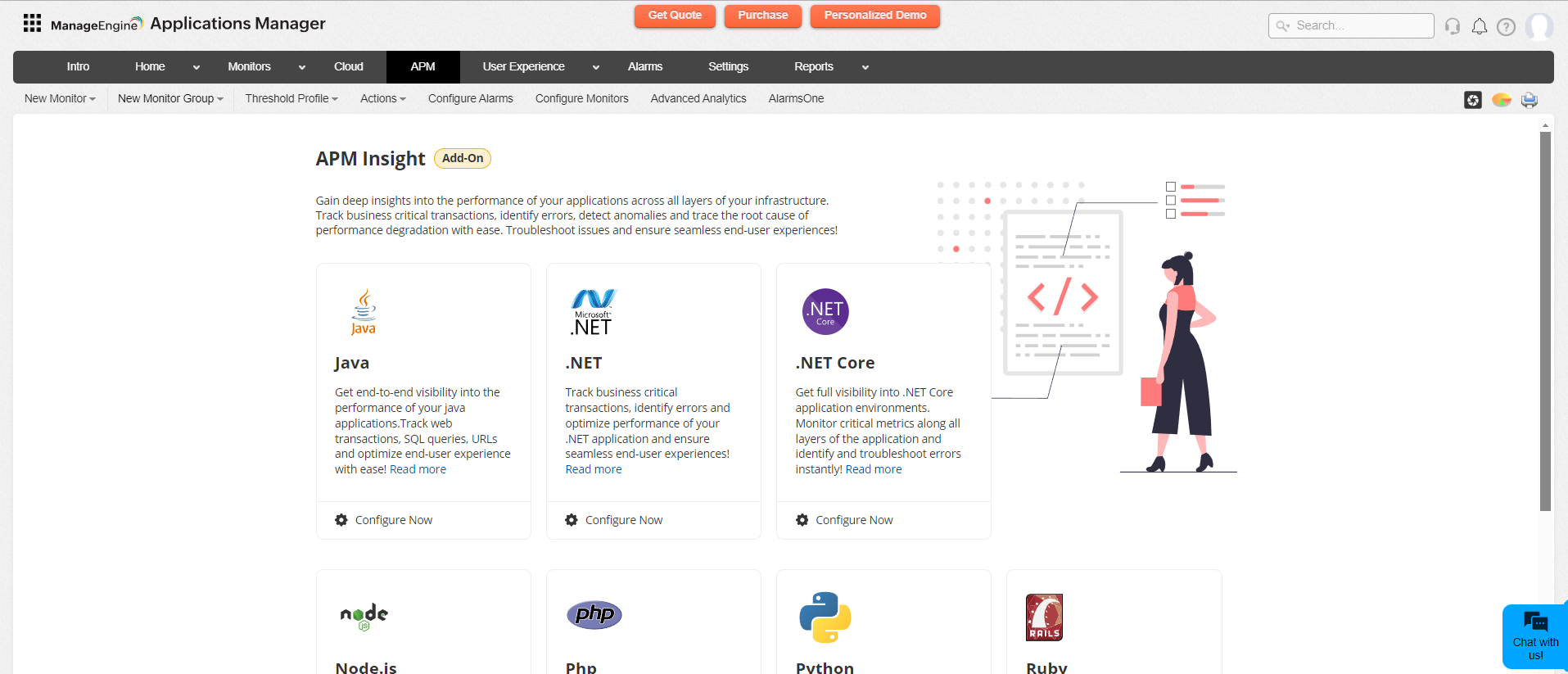Click the Ruby on Rails logo
The width and height of the screenshot is (1568, 674).
(1044, 617)
